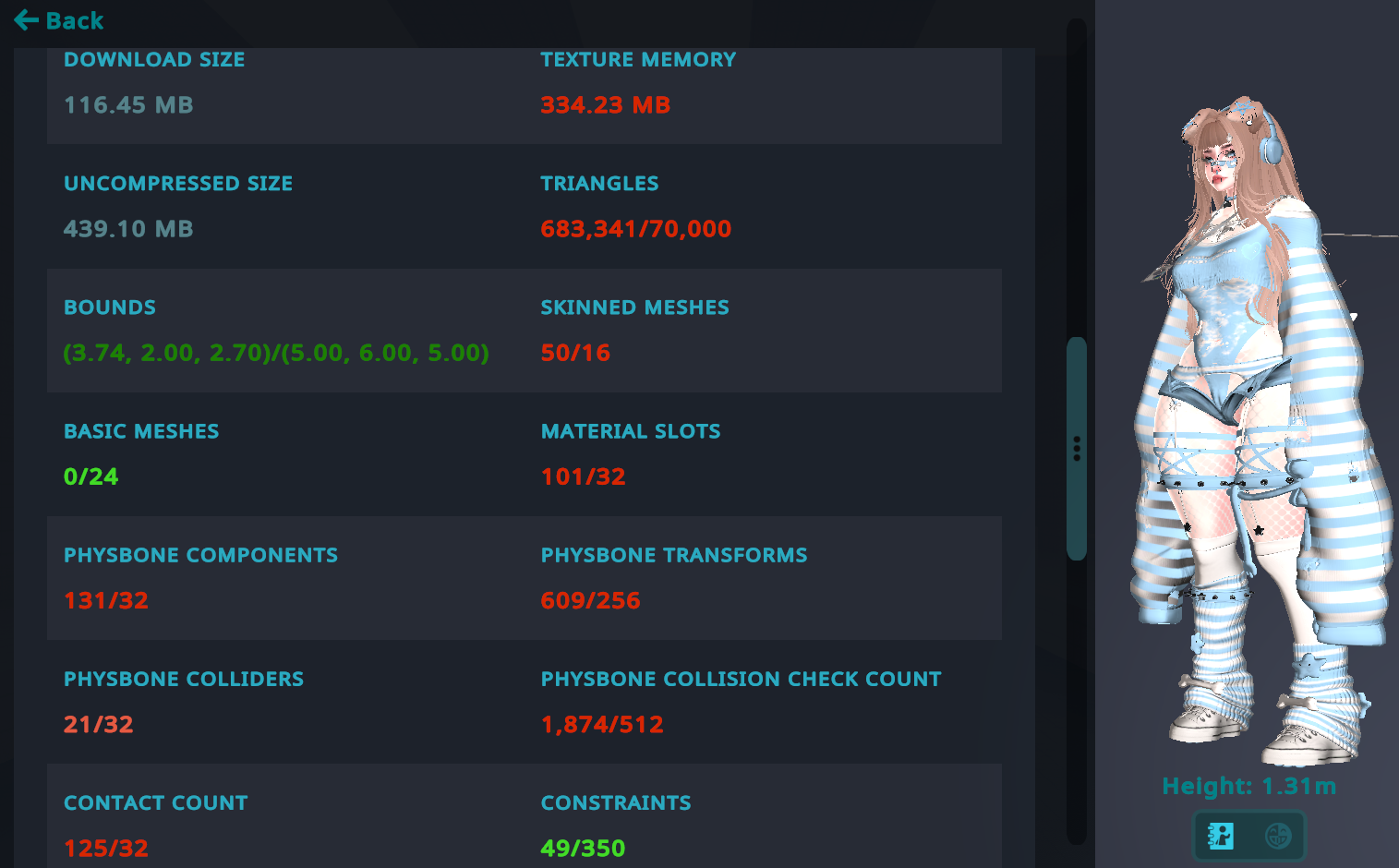Click the left arrow icon beside Back

tap(26, 19)
